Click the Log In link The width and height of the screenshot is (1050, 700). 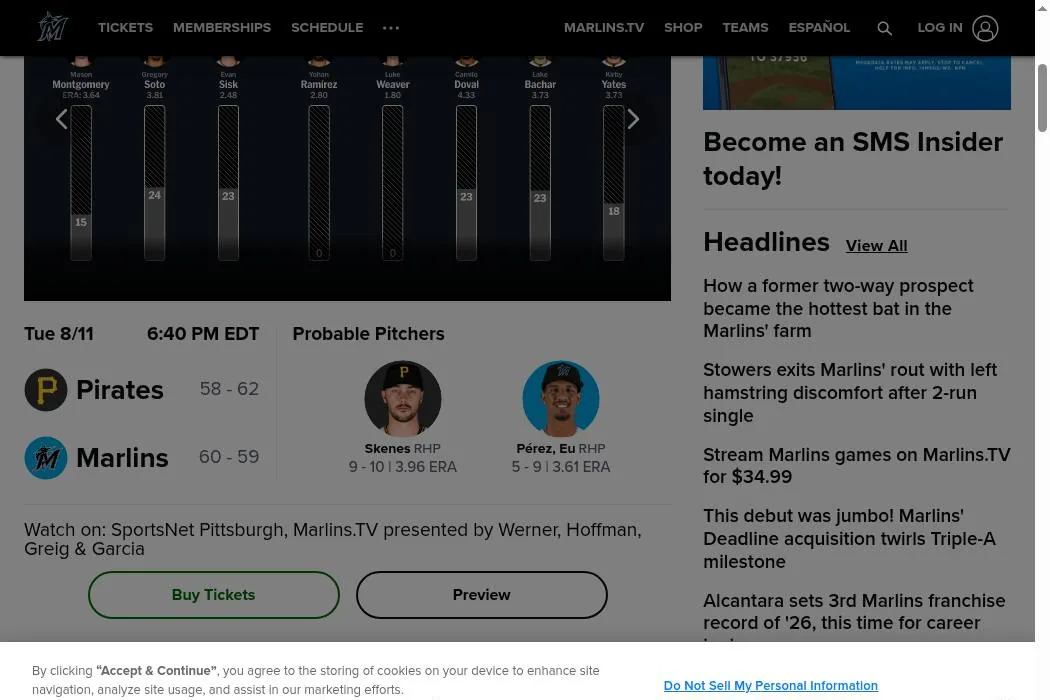click(940, 27)
